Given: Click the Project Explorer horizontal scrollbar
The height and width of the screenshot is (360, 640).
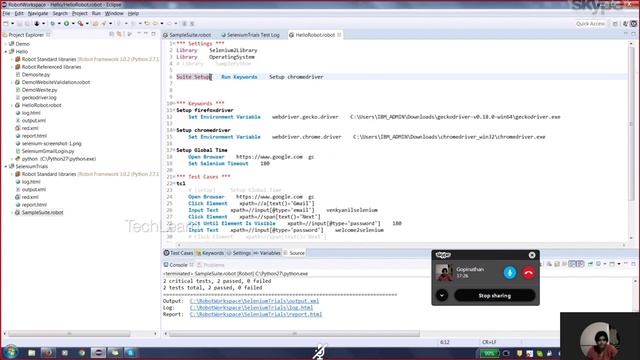Looking at the screenshot, I should click(x=69, y=334).
